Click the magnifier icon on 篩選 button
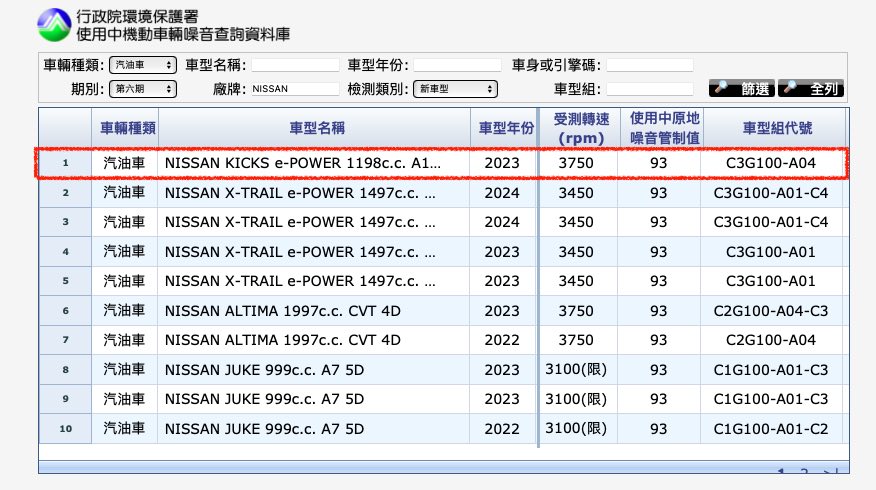This screenshot has height=490, width=876. pyautogui.click(x=721, y=87)
